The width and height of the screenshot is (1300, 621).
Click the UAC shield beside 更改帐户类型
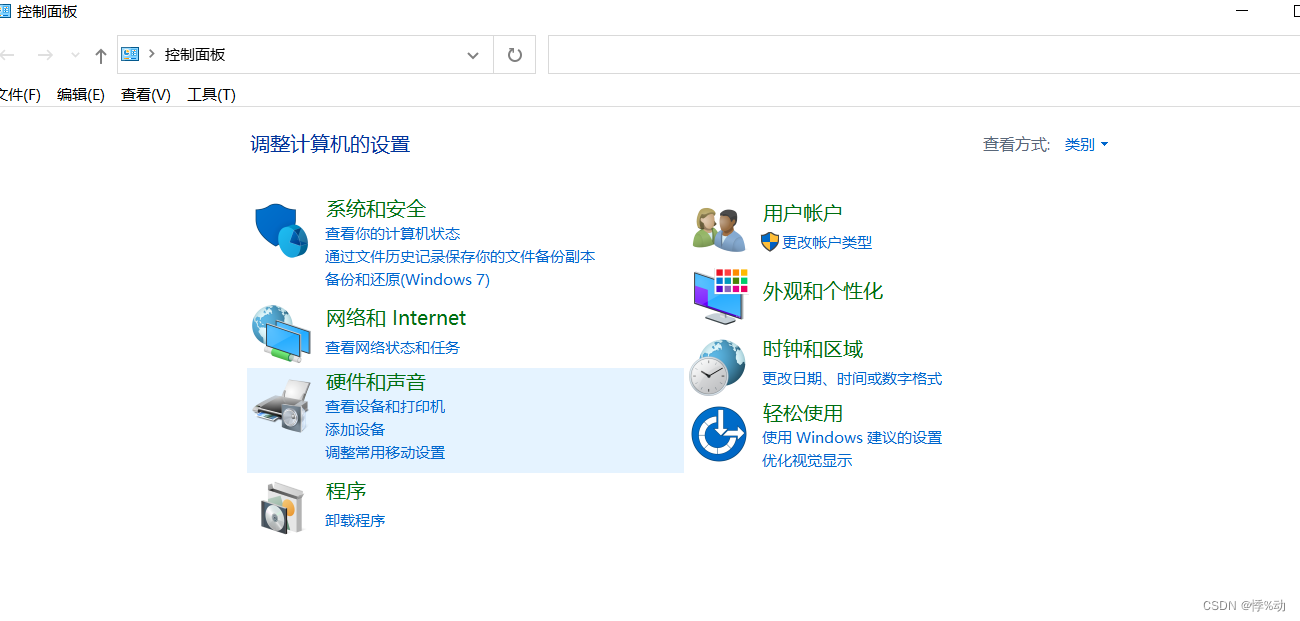[770, 241]
